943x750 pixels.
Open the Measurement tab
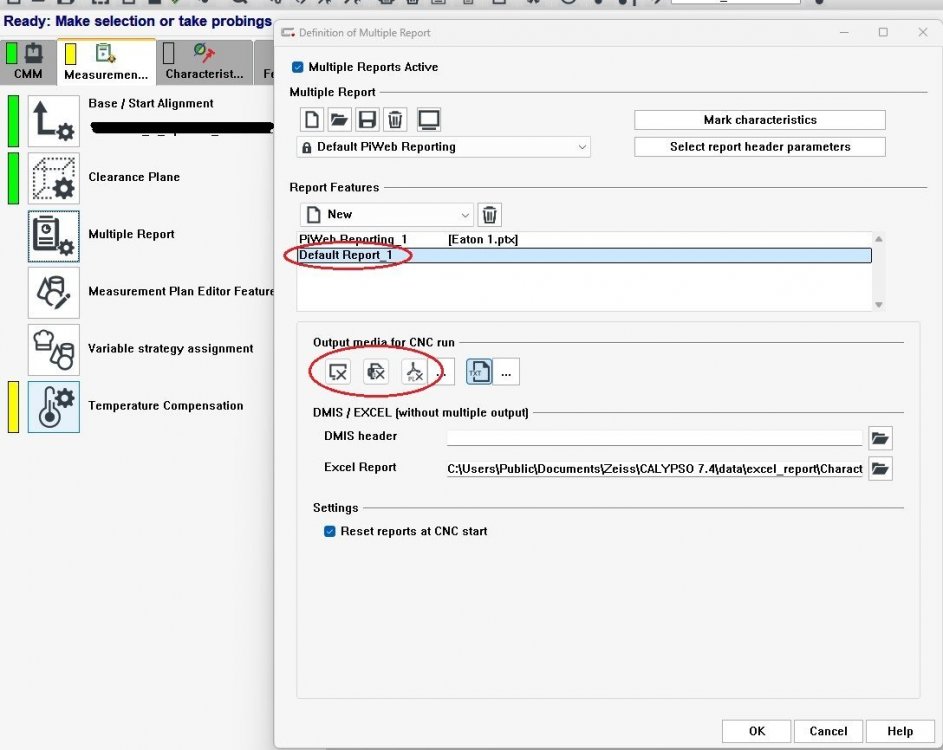pyautogui.click(x=105, y=62)
